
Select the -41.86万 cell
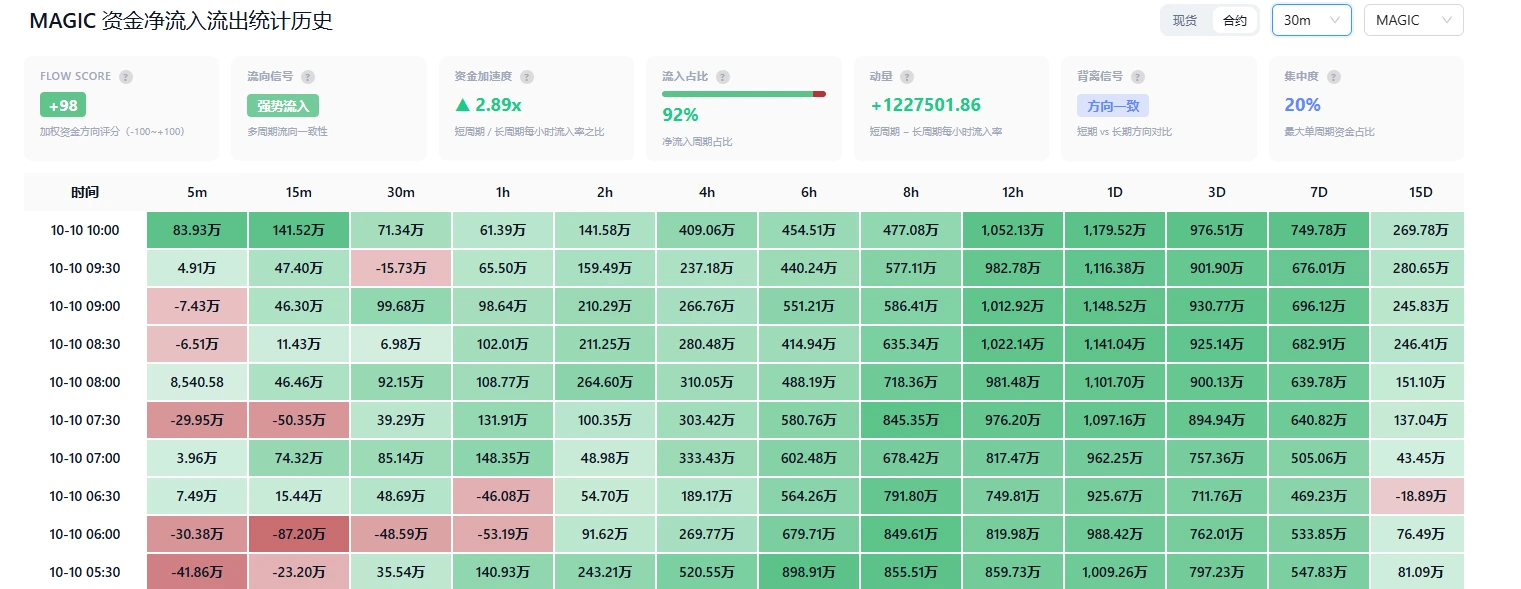click(197, 572)
